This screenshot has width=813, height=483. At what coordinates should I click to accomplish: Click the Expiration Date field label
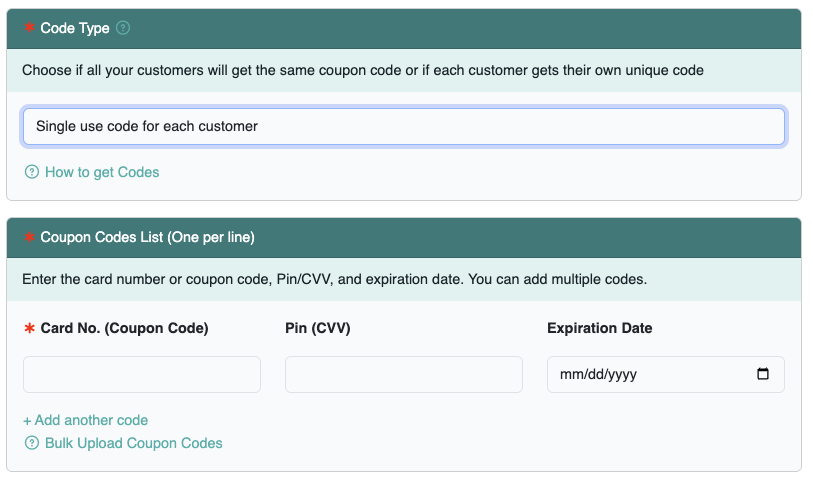pos(599,328)
